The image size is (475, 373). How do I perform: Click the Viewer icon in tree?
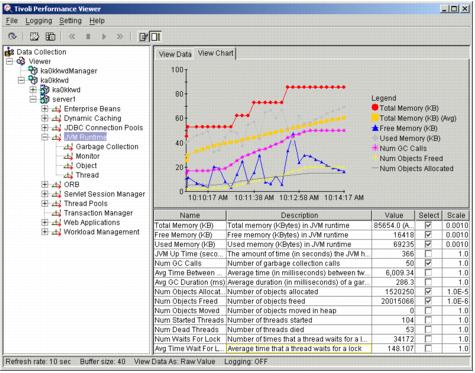coord(21,61)
